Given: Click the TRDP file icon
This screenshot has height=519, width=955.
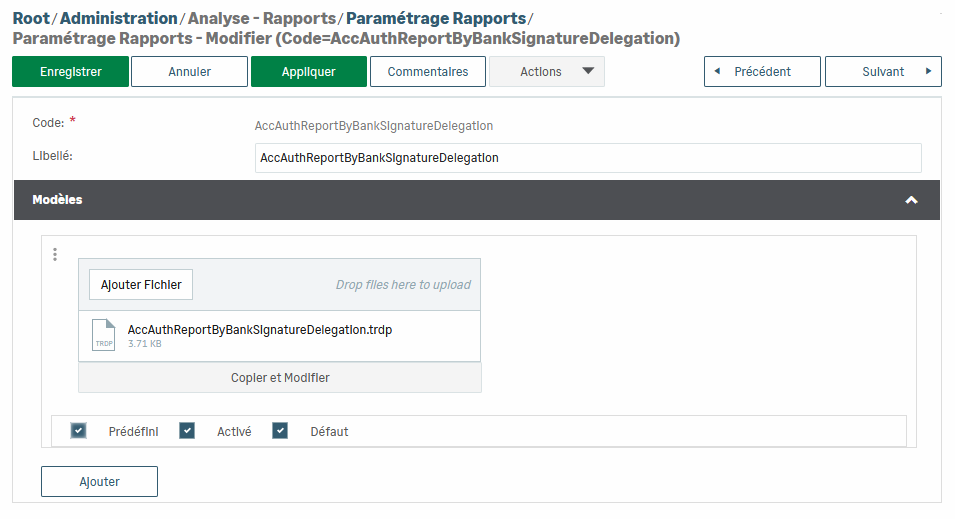Looking at the screenshot, I should pyautogui.click(x=104, y=335).
